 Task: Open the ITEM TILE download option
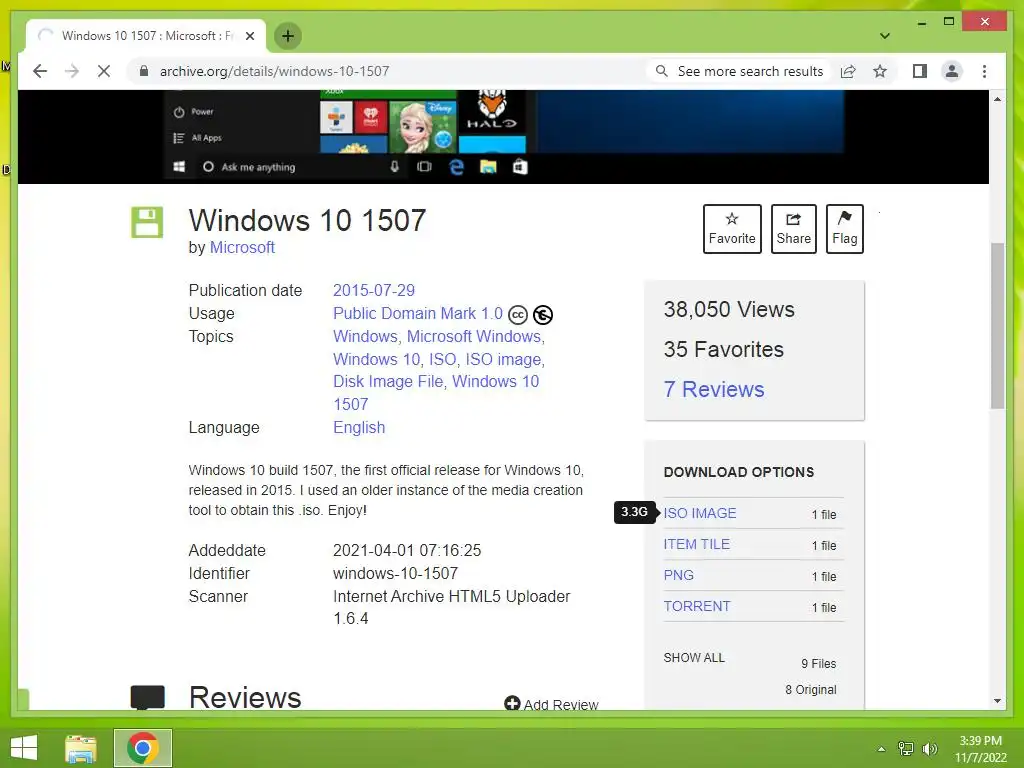pyautogui.click(x=696, y=544)
